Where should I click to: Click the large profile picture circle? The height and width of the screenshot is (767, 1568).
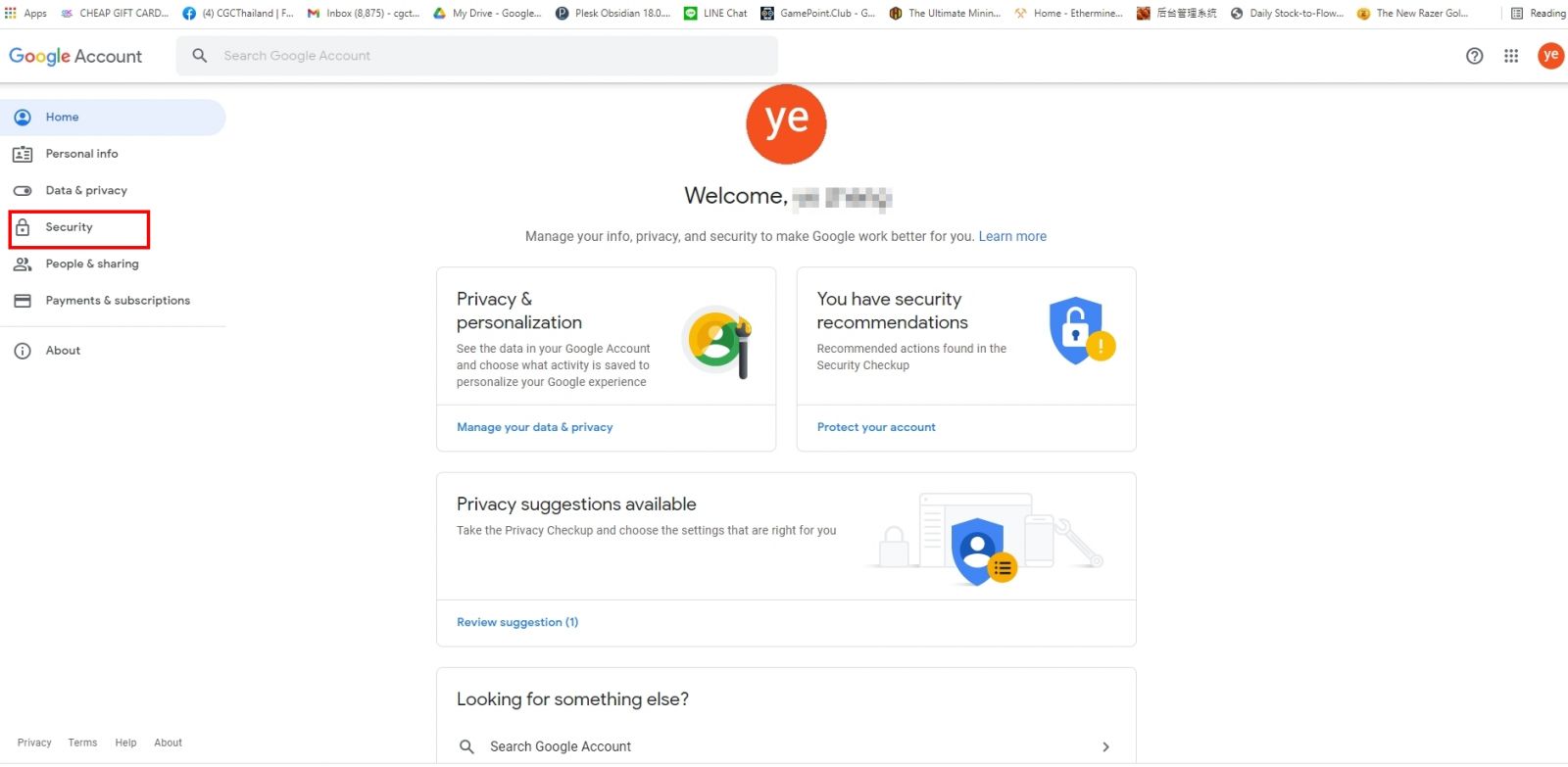click(x=786, y=124)
